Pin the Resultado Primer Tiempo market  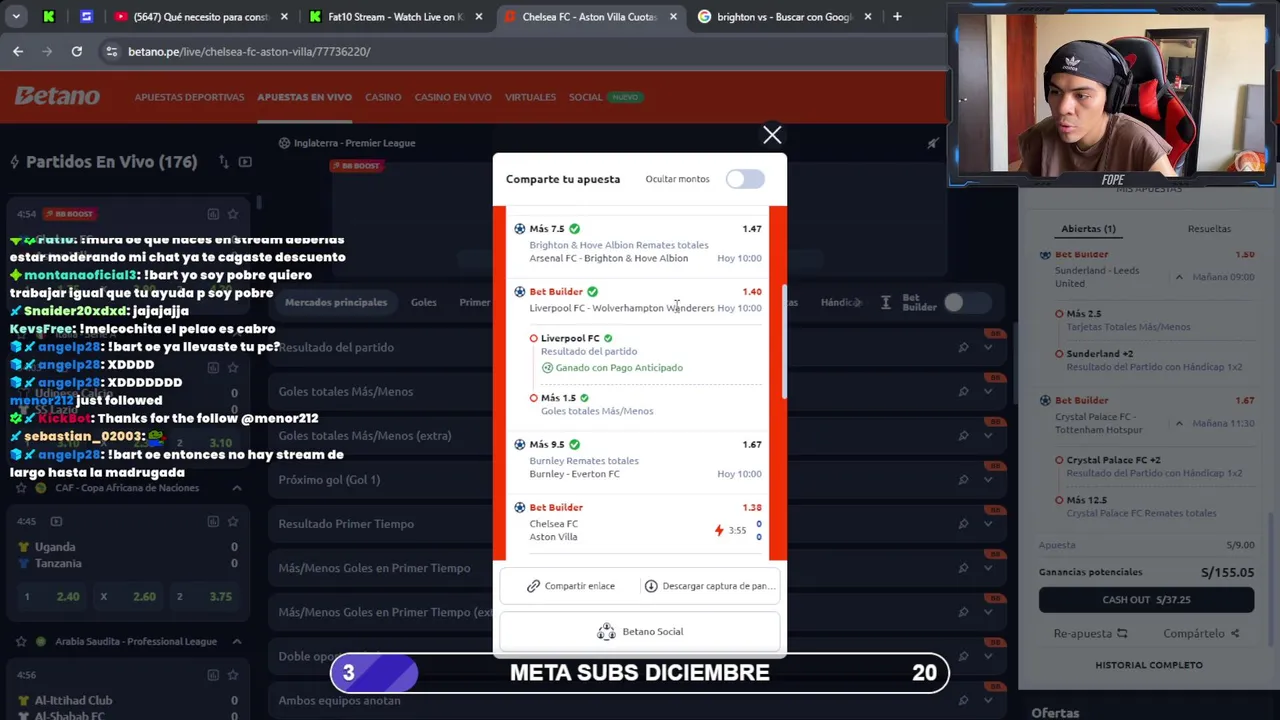pos(963,524)
